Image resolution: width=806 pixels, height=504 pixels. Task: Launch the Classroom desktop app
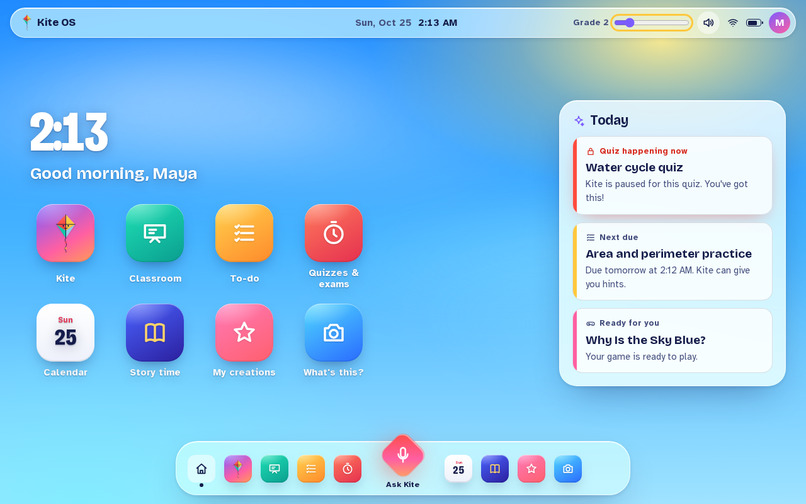tap(155, 233)
